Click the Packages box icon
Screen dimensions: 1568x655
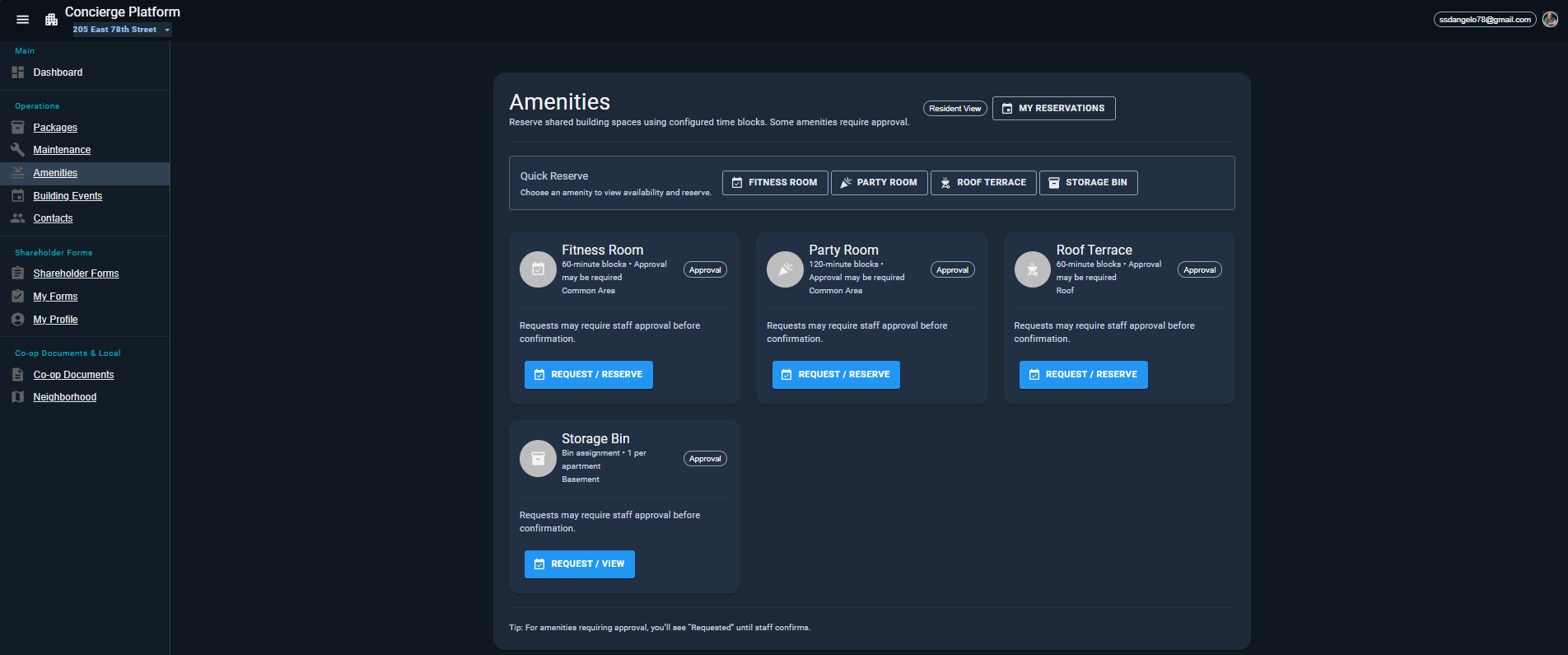[18, 128]
